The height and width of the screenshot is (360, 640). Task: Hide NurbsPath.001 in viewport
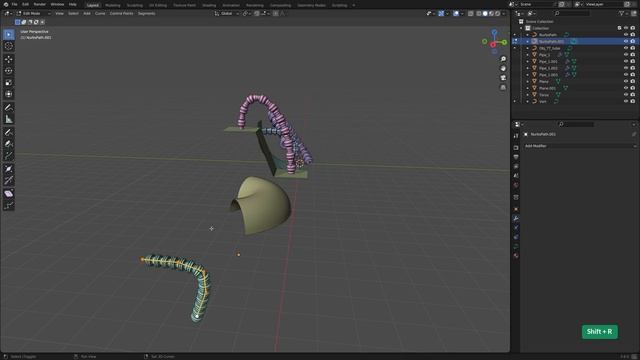pos(626,41)
